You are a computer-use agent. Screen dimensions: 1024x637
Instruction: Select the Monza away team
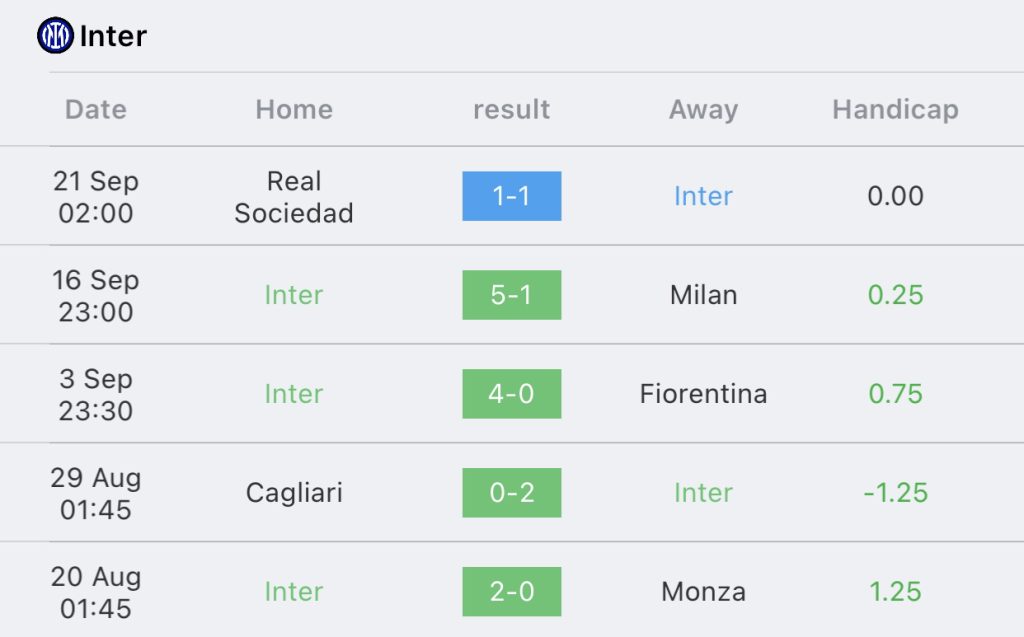point(703,592)
